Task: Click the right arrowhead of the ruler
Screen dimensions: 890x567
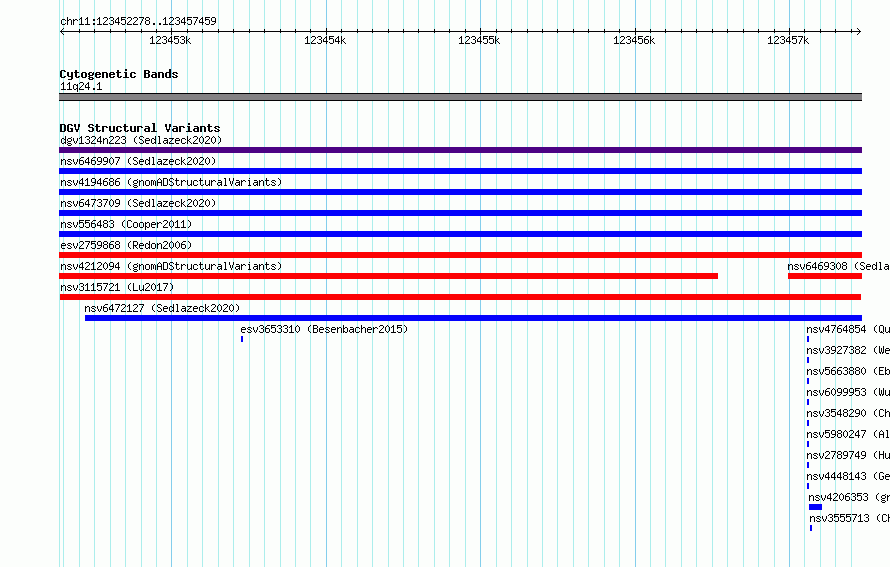Action: (859, 32)
